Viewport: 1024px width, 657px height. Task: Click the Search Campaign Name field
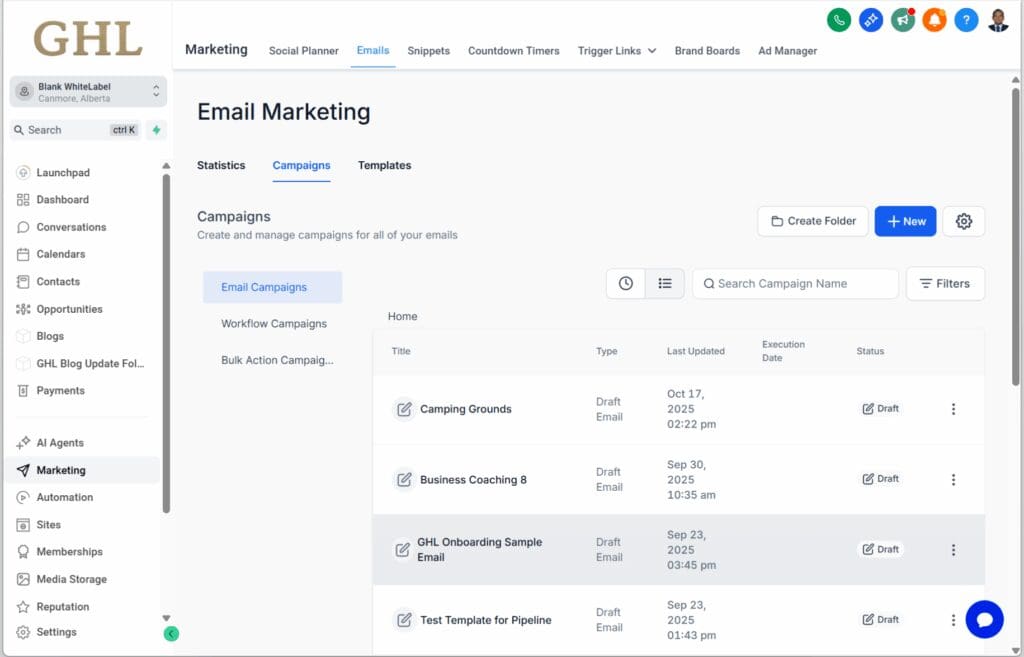(x=794, y=283)
